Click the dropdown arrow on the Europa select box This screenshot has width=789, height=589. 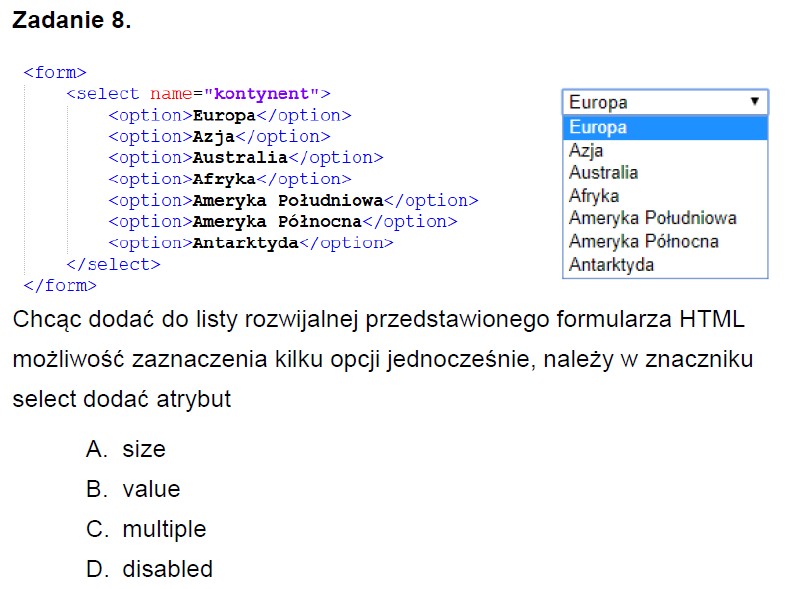point(754,102)
